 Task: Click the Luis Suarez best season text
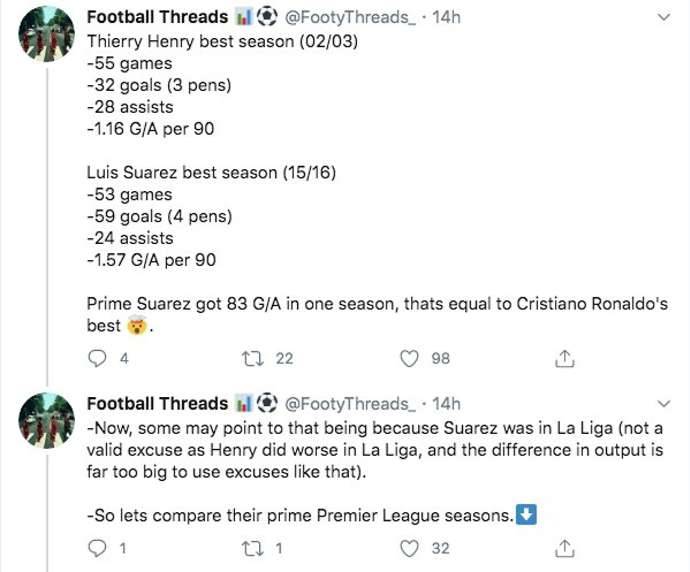[210, 173]
